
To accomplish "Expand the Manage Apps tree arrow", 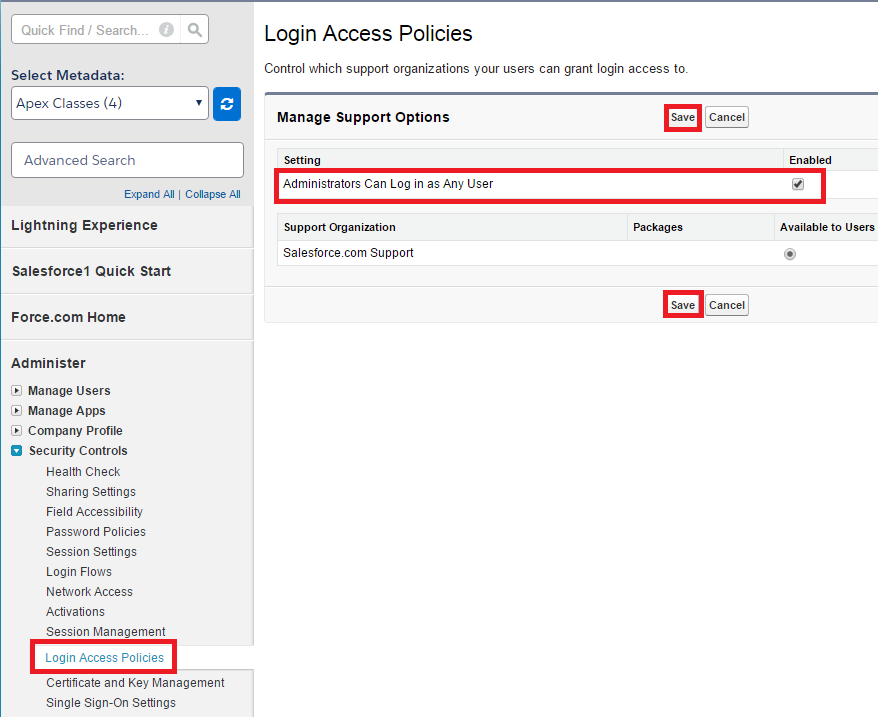I will point(17,411).
